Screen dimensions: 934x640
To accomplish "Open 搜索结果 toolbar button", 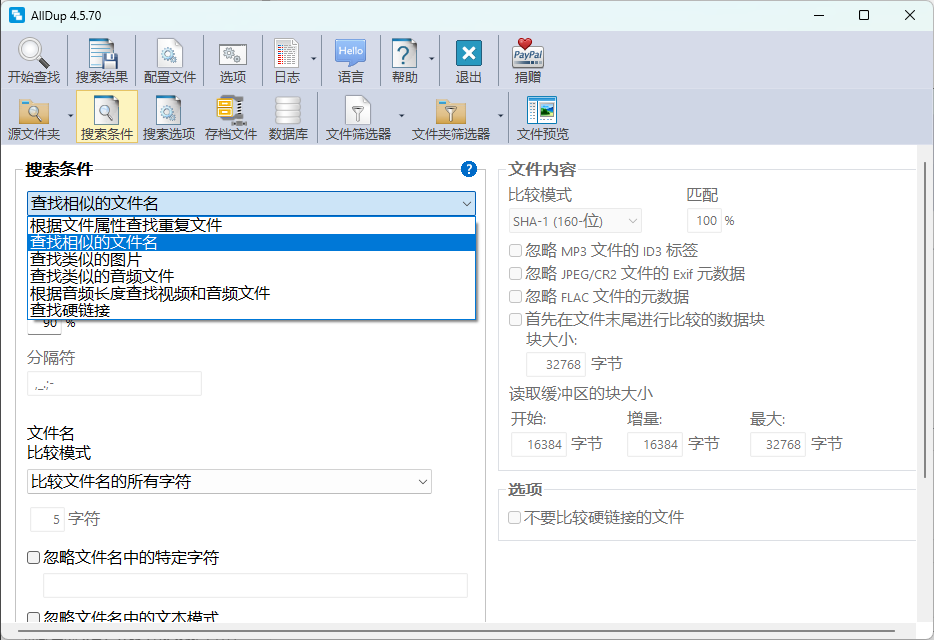I will pos(102,61).
